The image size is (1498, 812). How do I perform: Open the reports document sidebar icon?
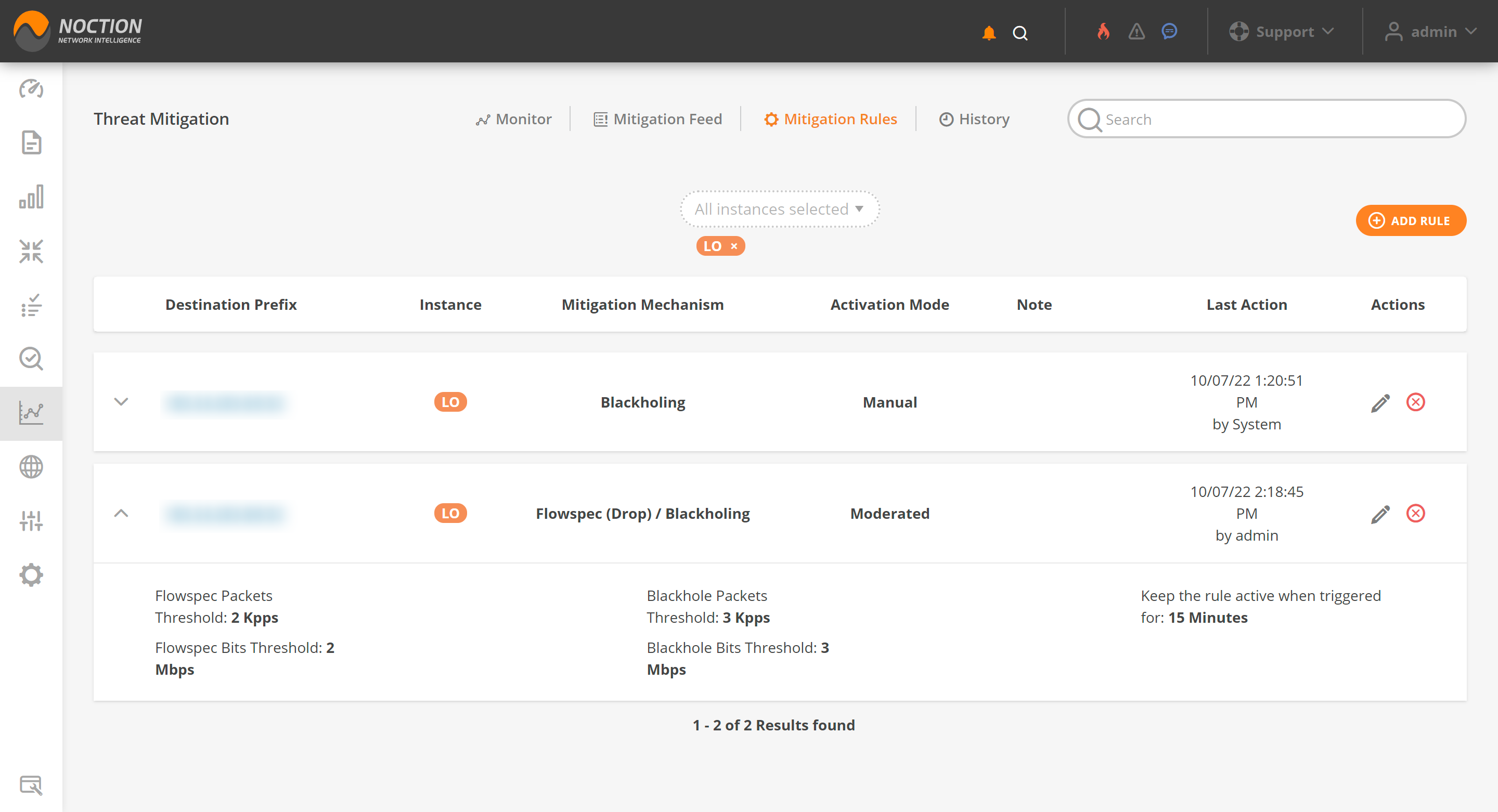click(x=31, y=142)
